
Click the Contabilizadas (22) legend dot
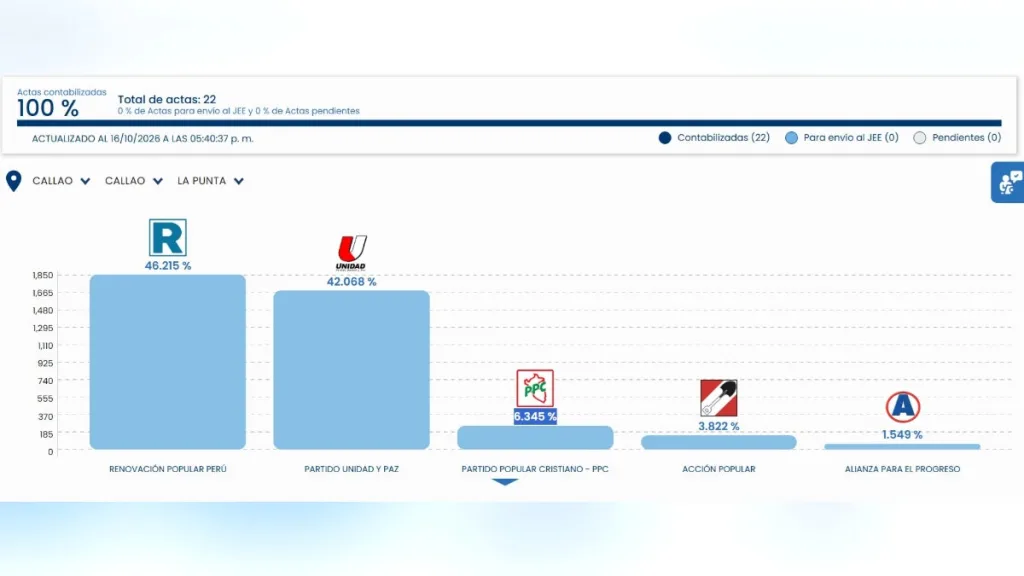[x=665, y=138]
